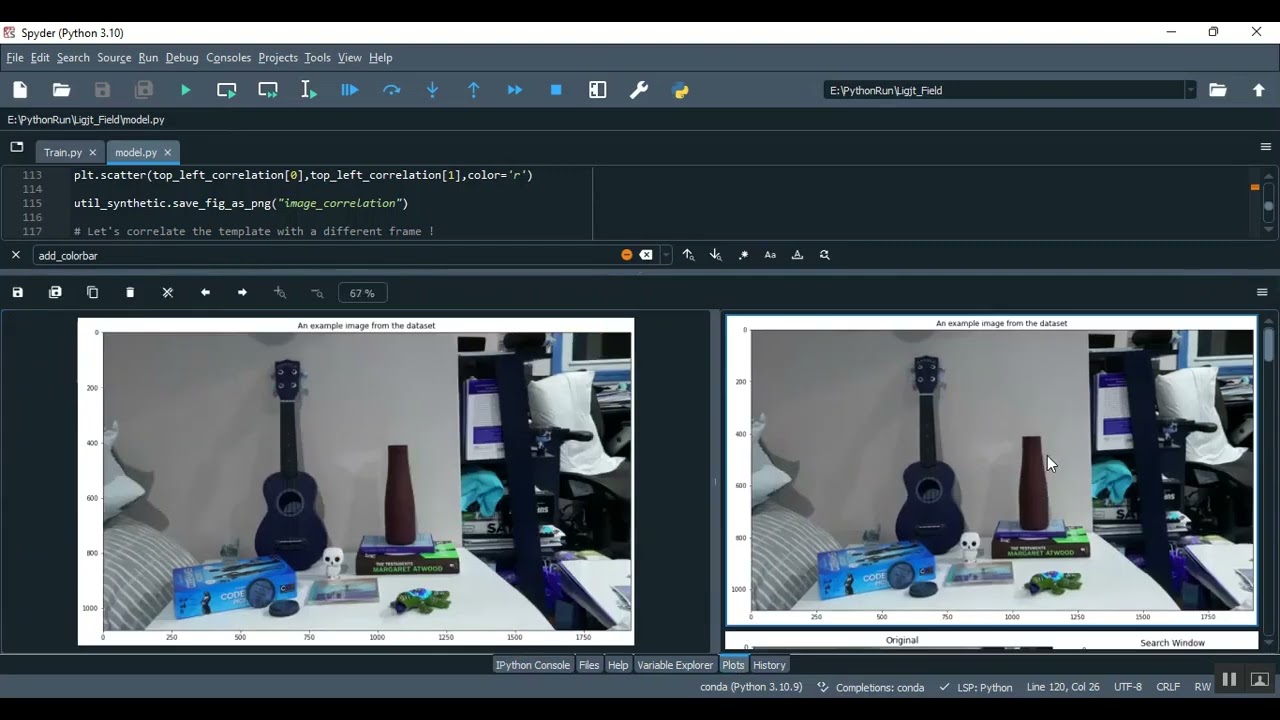
Task: Toggle case-sensitive search
Action: point(770,255)
